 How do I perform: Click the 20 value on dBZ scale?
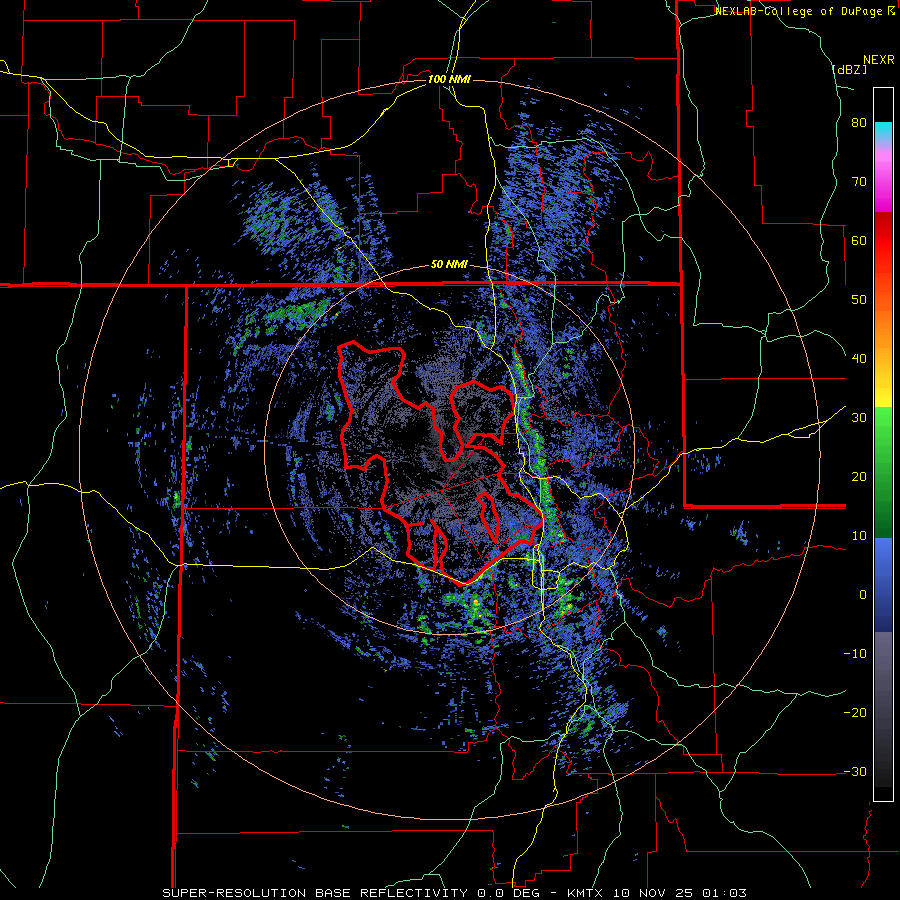coord(859,477)
